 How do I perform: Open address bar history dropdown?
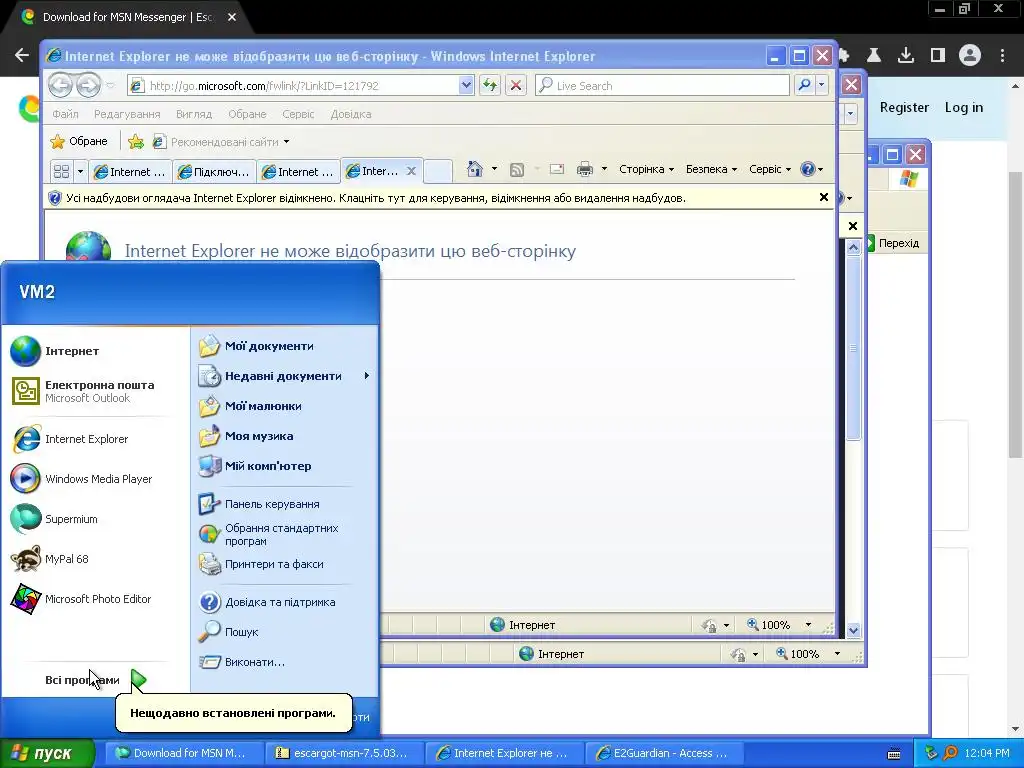pyautogui.click(x=466, y=86)
